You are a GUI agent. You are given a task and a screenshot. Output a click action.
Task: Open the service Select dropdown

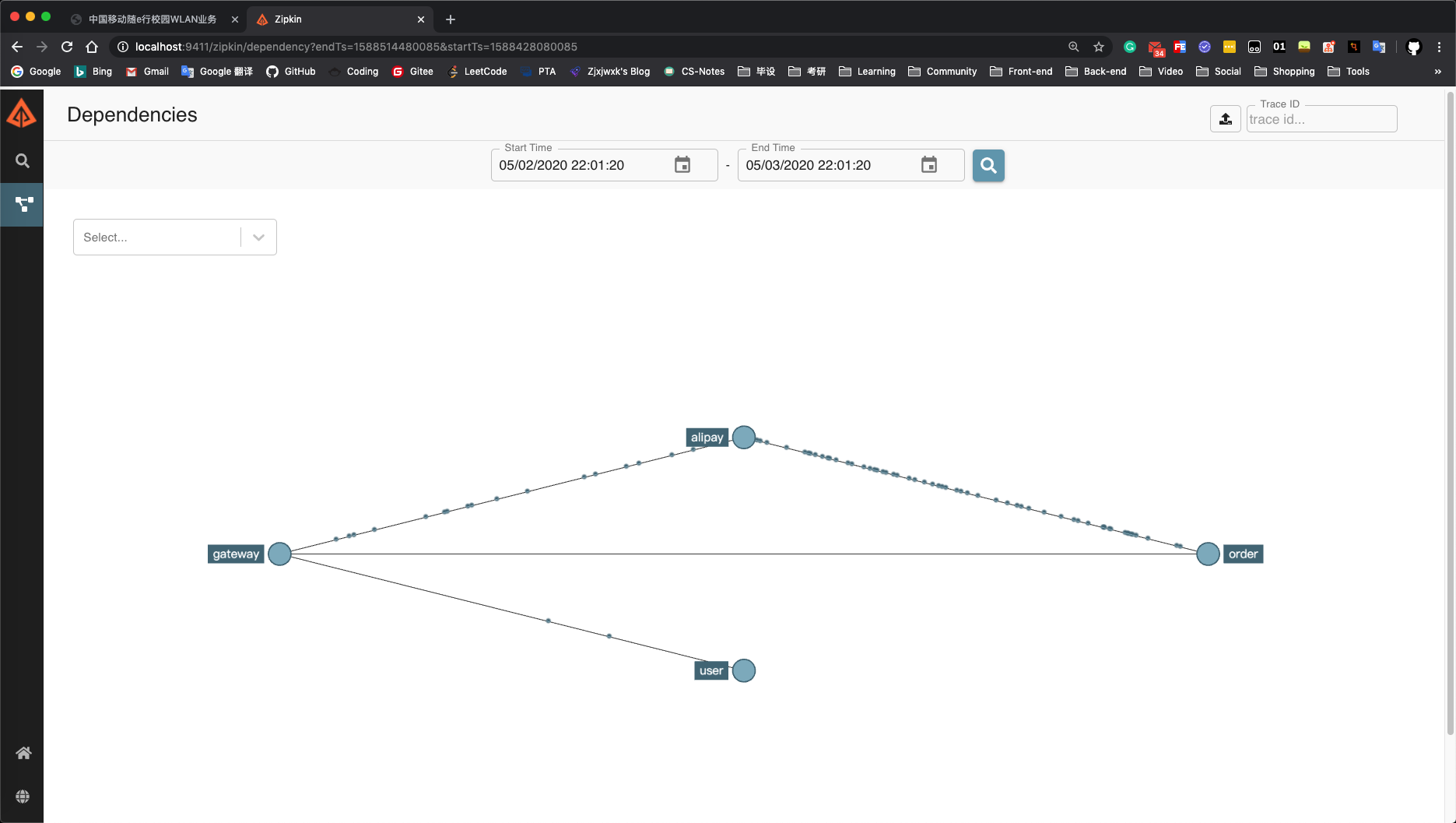click(175, 237)
